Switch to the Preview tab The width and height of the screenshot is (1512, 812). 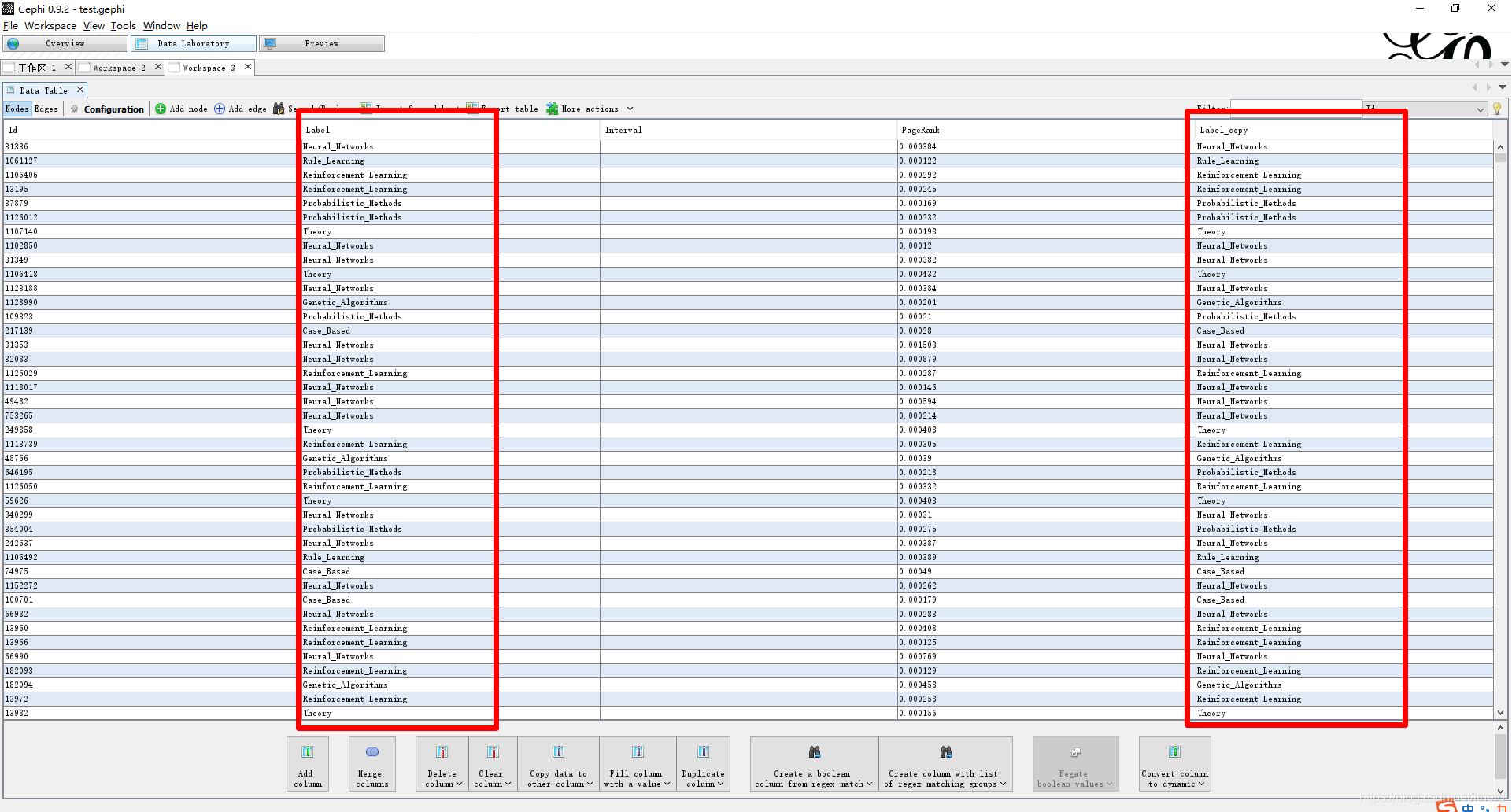[322, 43]
